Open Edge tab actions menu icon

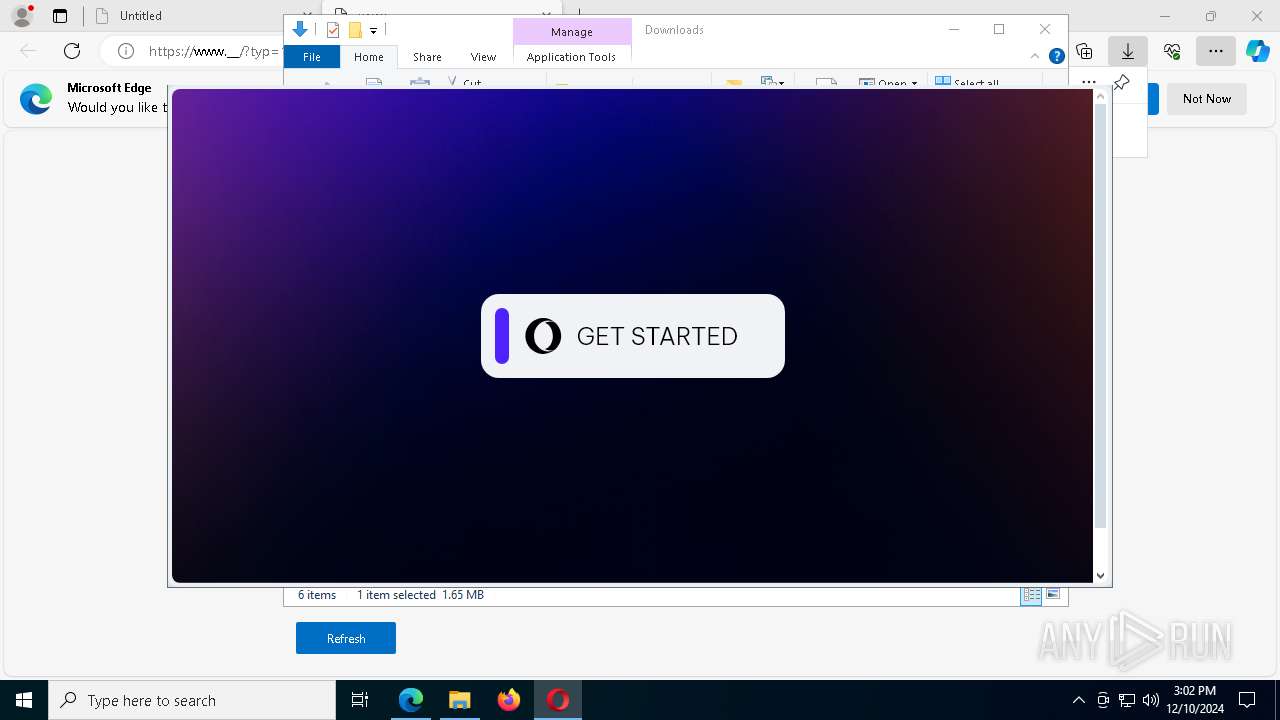(60, 16)
